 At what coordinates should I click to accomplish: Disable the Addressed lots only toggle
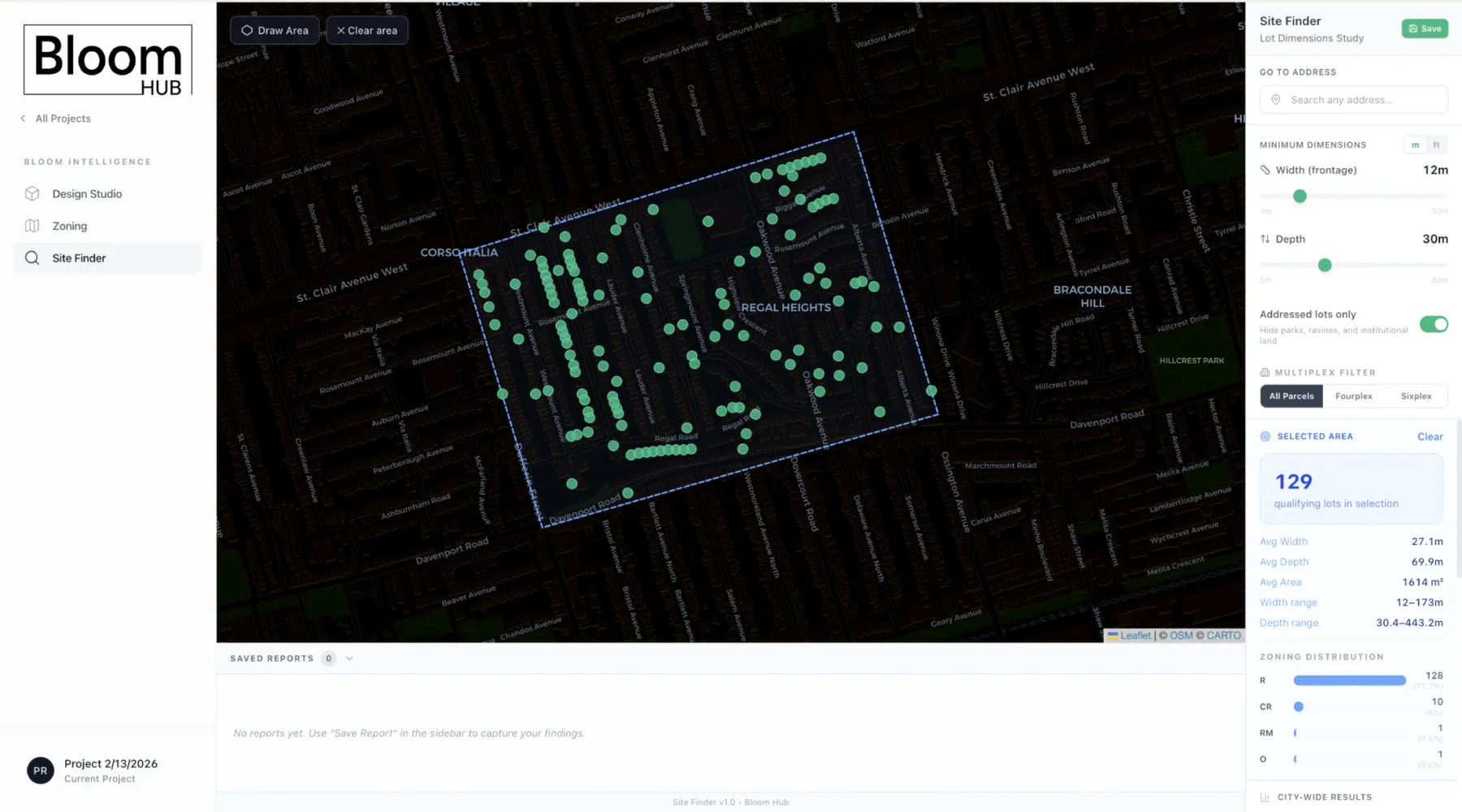[1434, 324]
